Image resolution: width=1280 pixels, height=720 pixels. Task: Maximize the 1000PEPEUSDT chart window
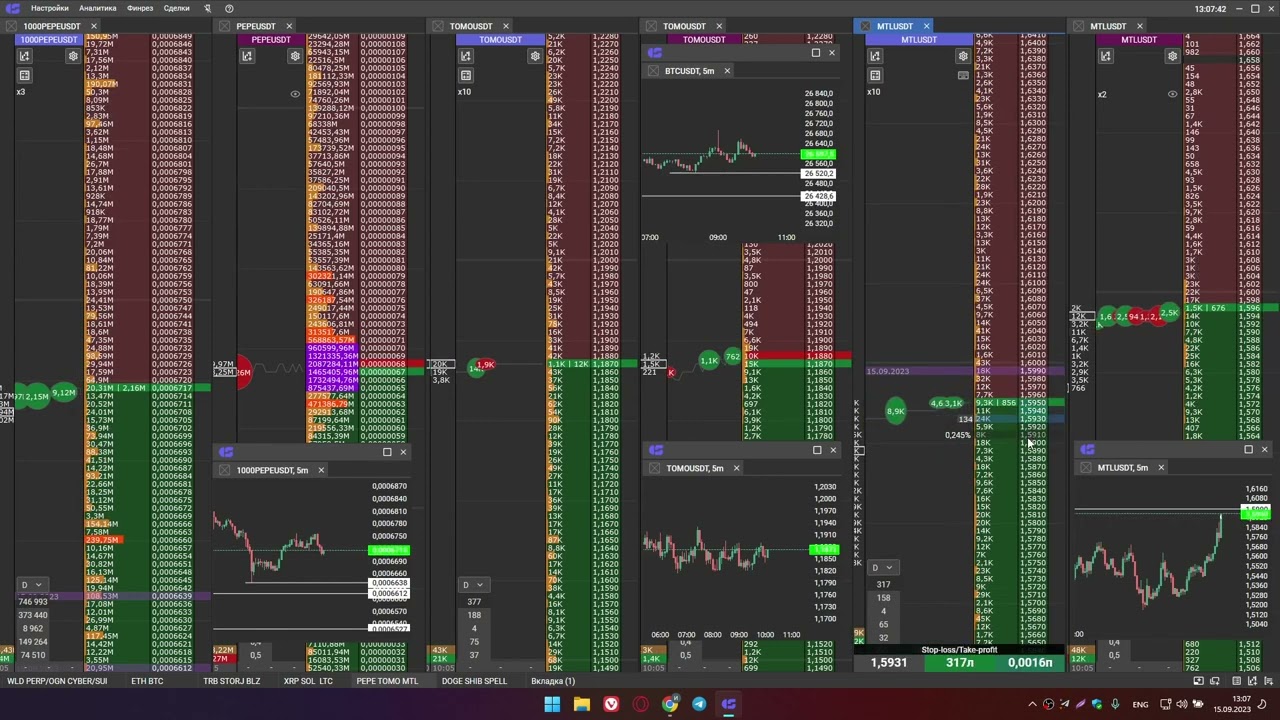pos(387,452)
